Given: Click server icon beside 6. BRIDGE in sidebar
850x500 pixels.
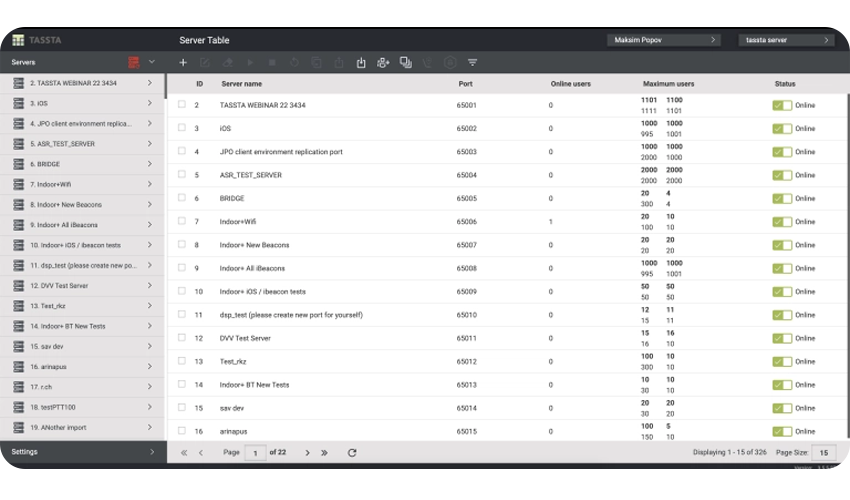Looking at the screenshot, I should [x=18, y=164].
